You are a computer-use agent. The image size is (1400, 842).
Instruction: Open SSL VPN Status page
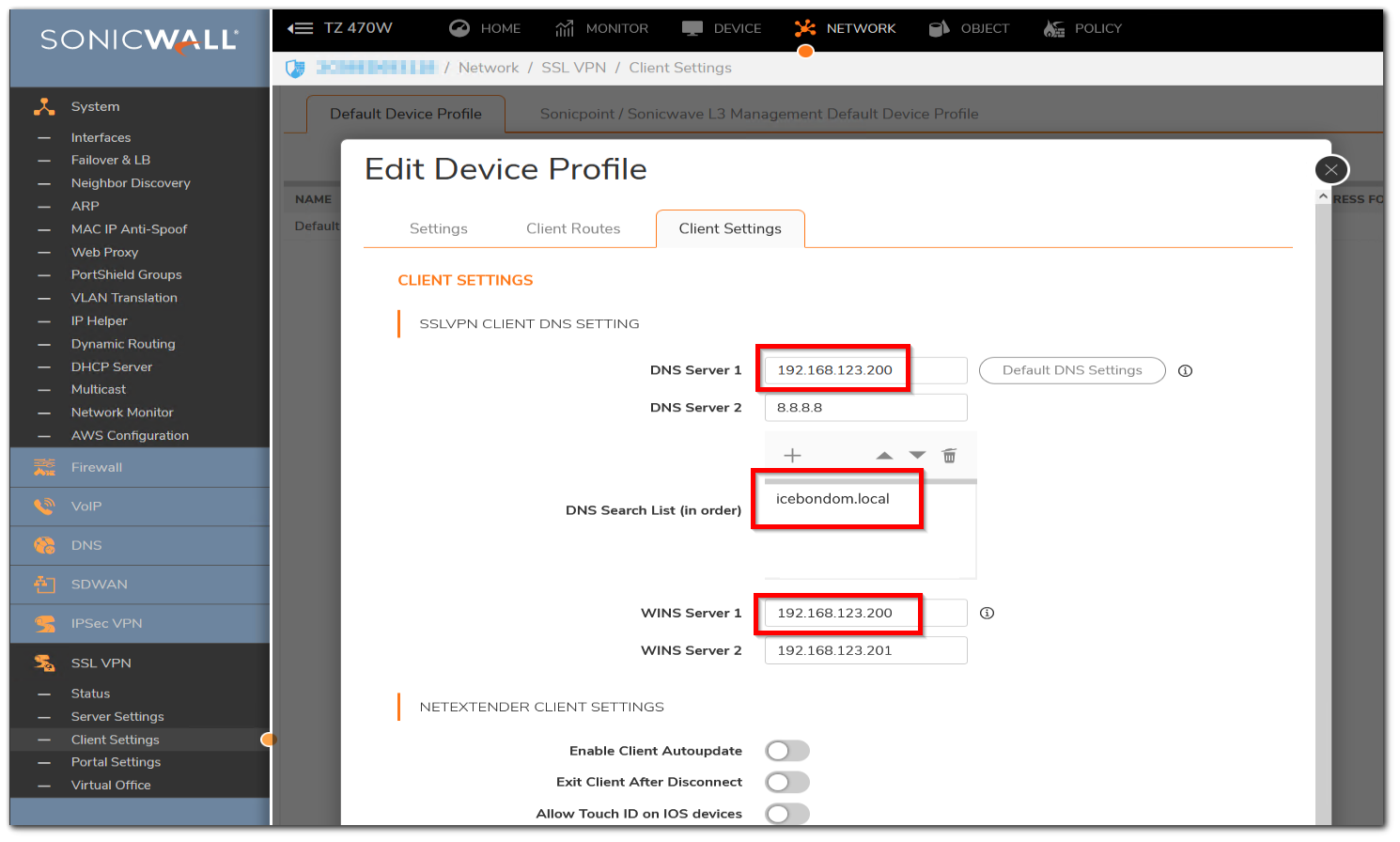tap(90, 694)
